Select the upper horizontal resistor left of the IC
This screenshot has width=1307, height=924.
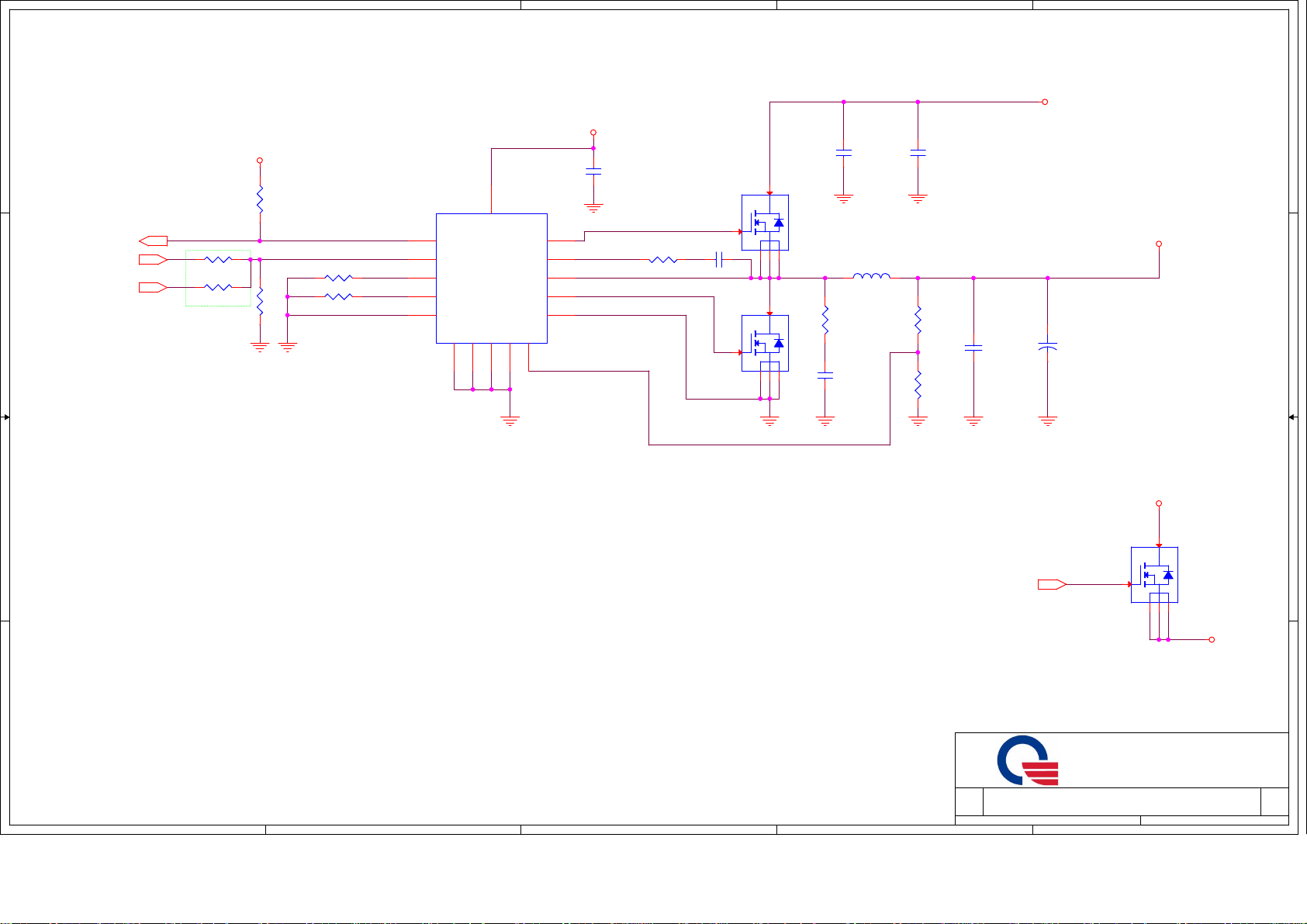(x=339, y=278)
